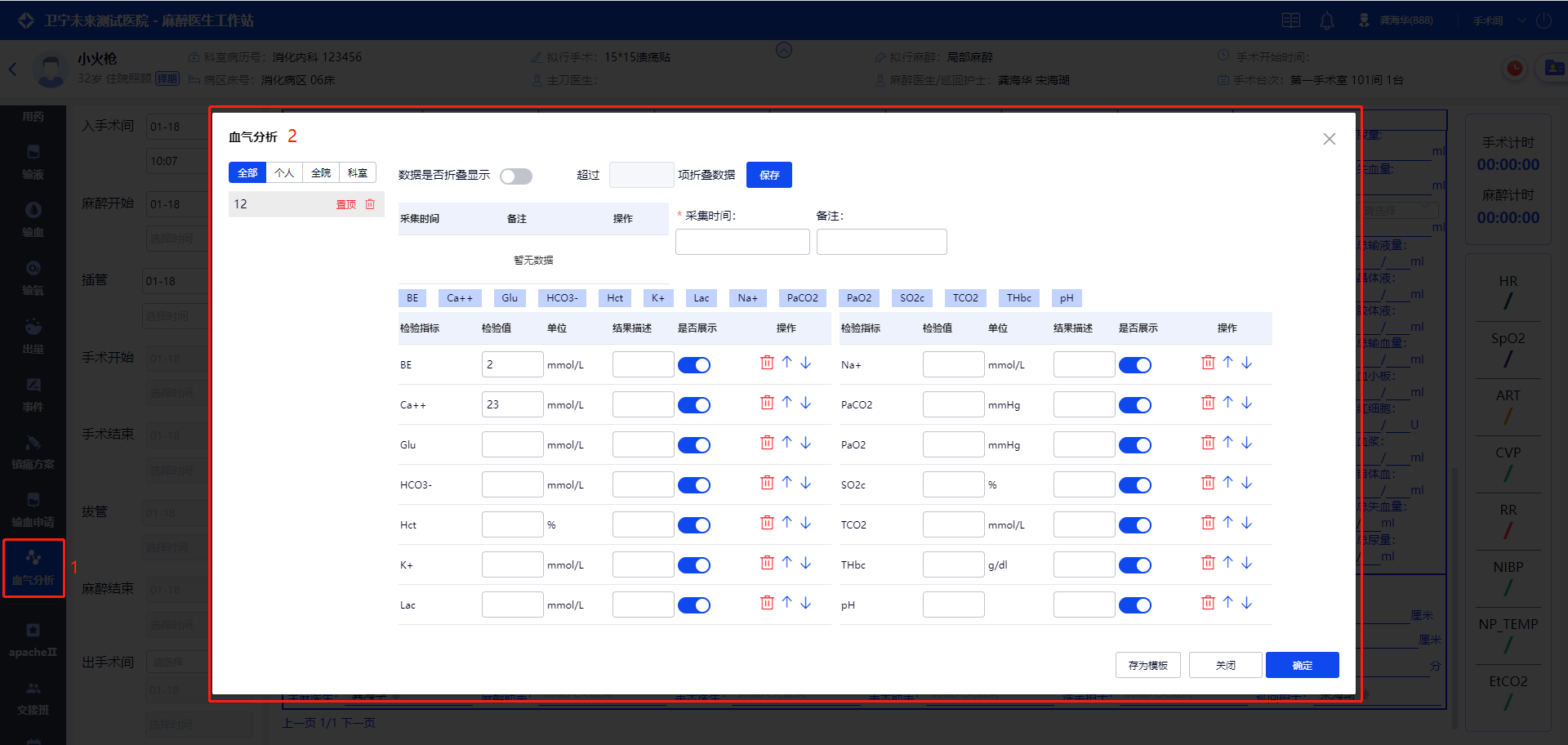The width and height of the screenshot is (1568, 745).
Task: Toggle display switch for Ca++
Action: pyautogui.click(x=694, y=405)
